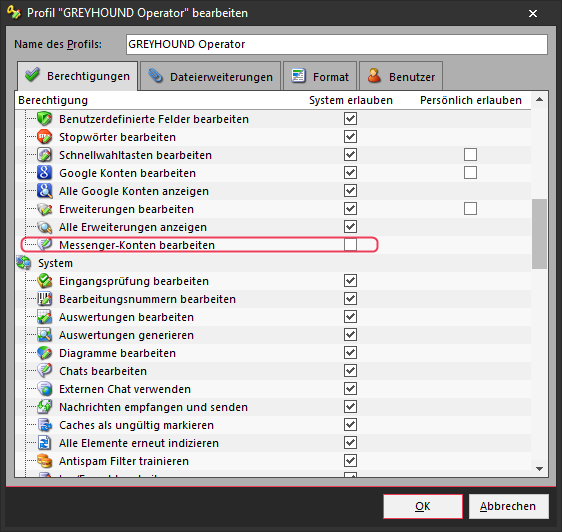Uncheck System erlauben for Diagramme bearbeiten
The image size is (562, 532).
click(x=350, y=353)
